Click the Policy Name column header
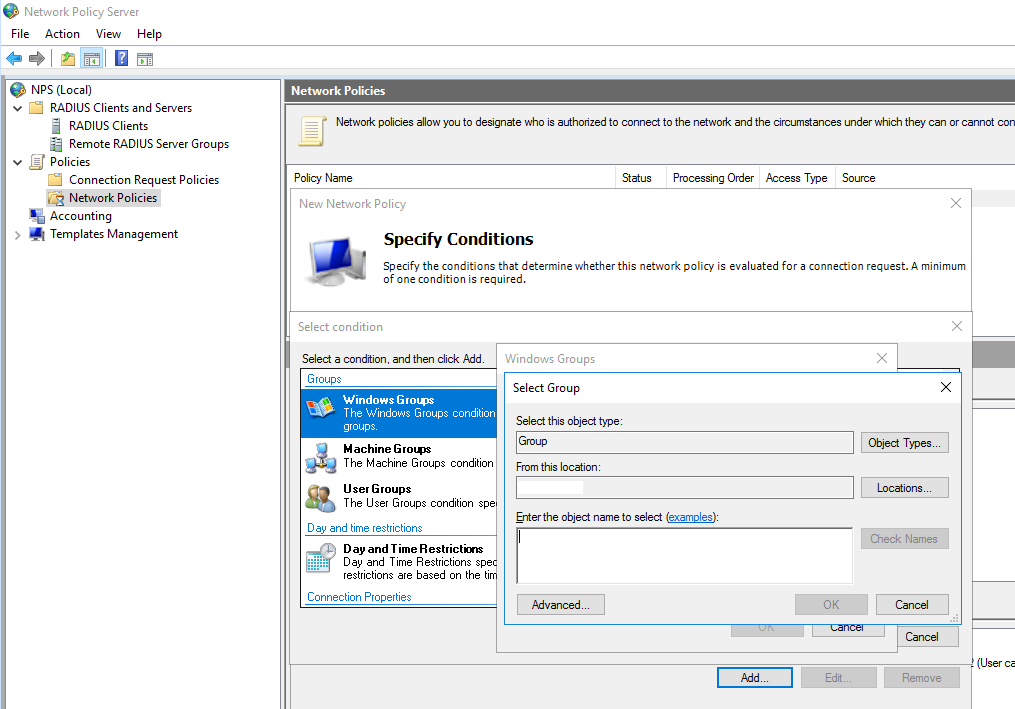Screen dimensions: 1015x709 [x=451, y=178]
